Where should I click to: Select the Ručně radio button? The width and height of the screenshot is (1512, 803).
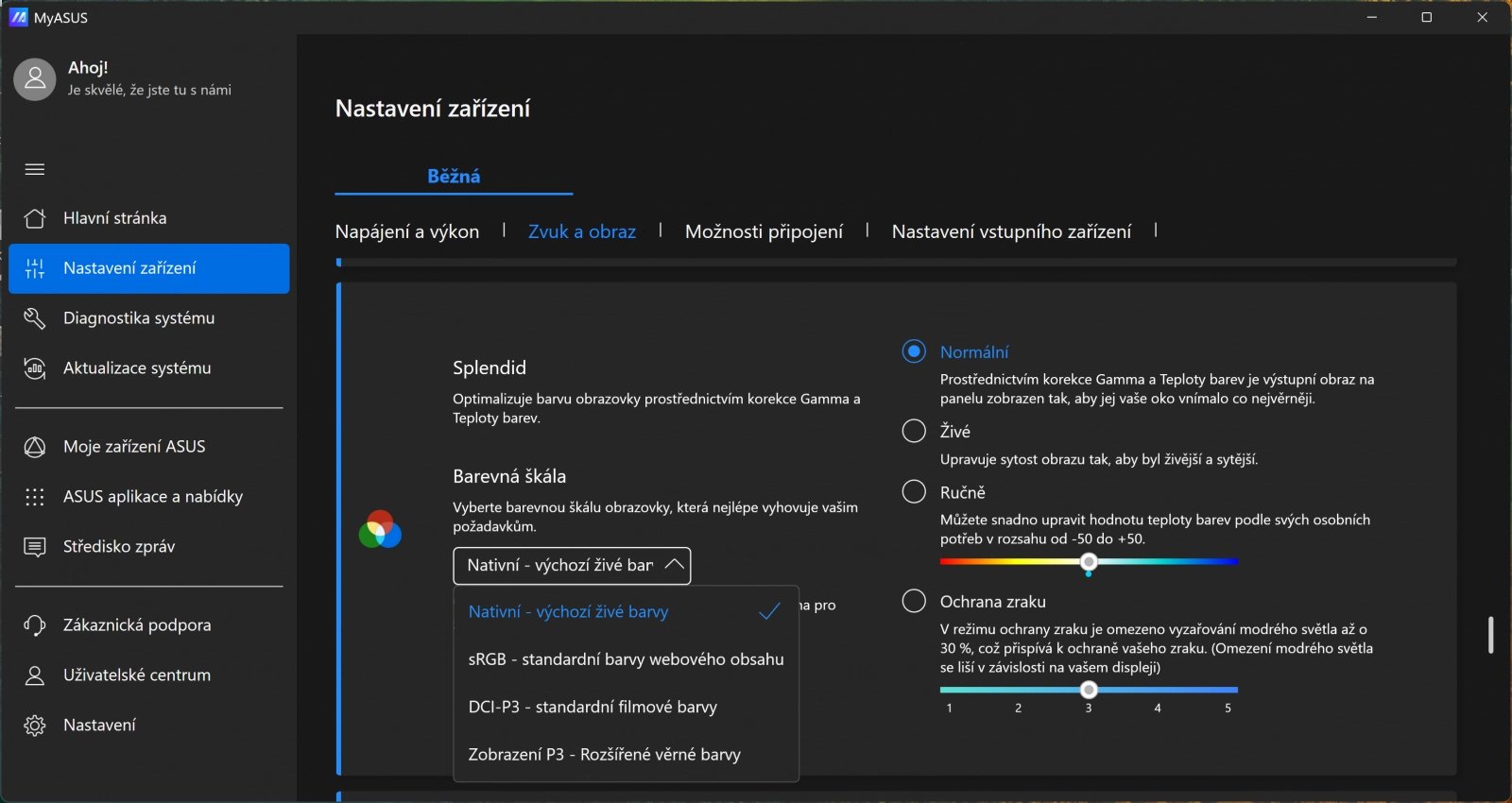(914, 492)
